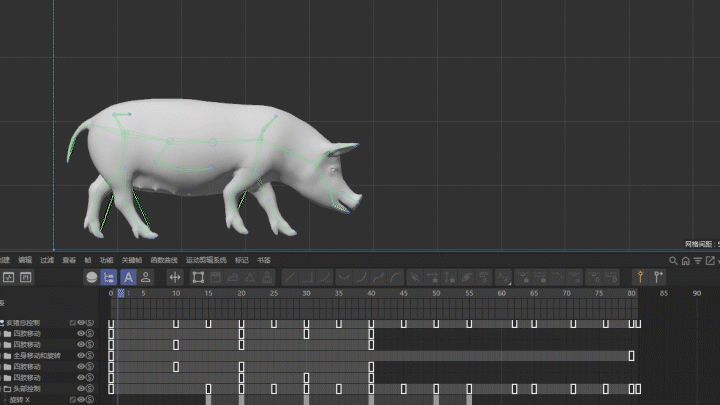Set linear interpolation diagonal-line icon

[290, 277]
